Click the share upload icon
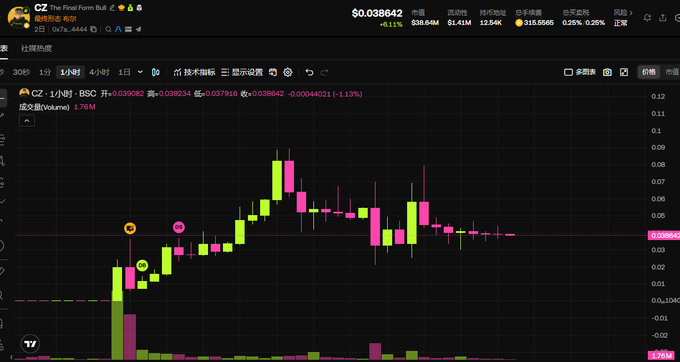This screenshot has width=680, height=362. tap(663, 18)
